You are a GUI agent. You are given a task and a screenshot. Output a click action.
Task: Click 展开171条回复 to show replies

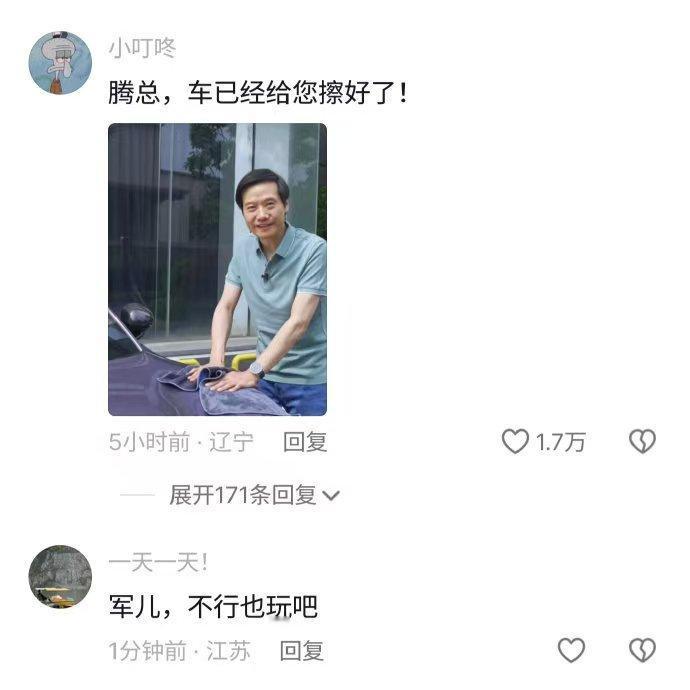click(x=243, y=495)
